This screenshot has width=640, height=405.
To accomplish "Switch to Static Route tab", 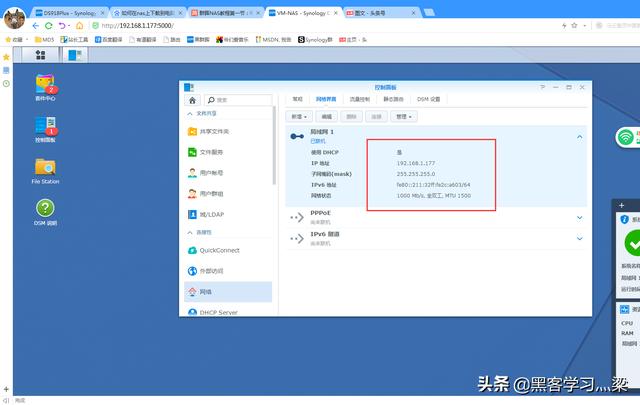I will pyautogui.click(x=393, y=99).
